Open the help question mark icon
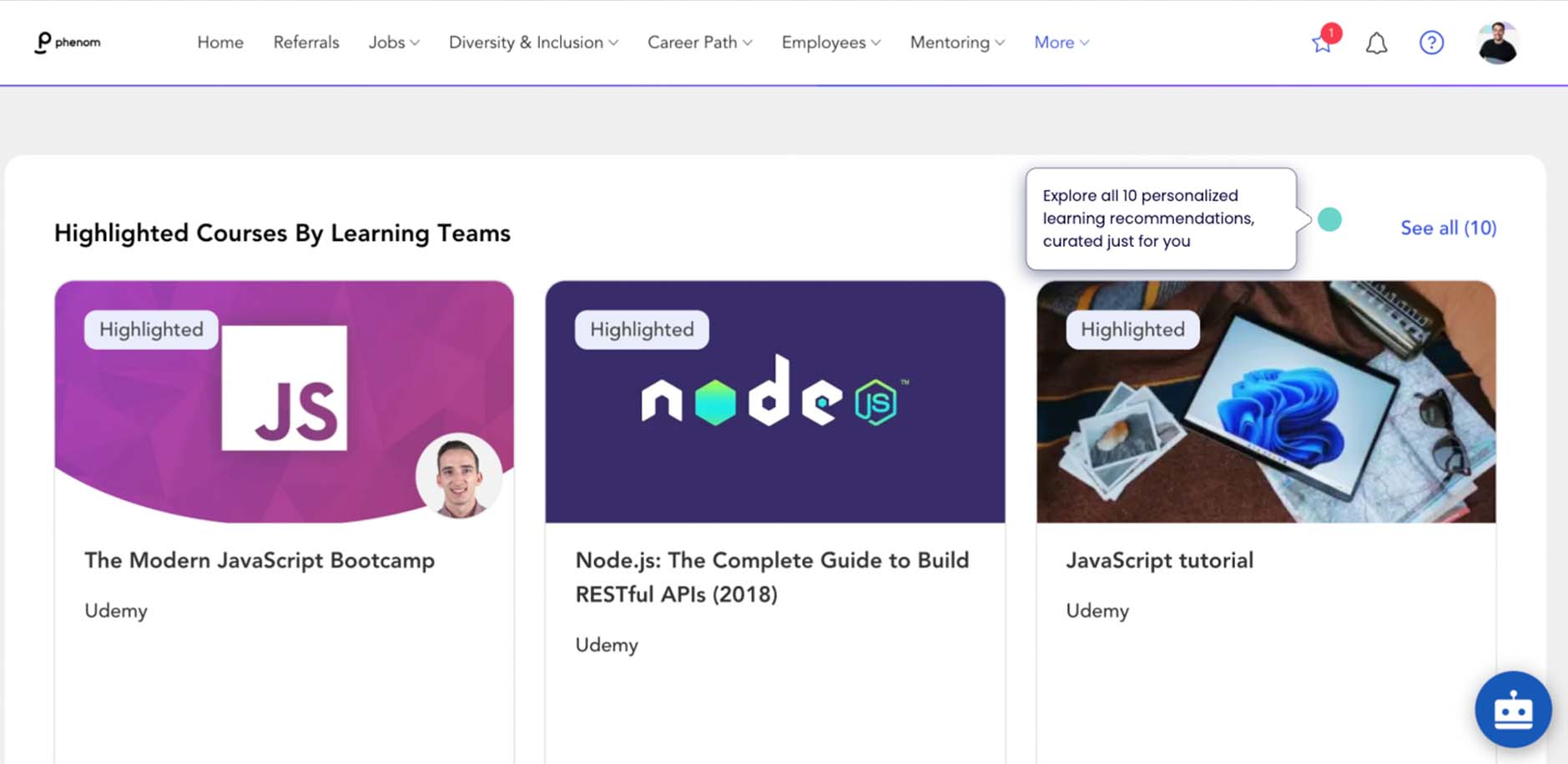The image size is (1568, 764). (x=1431, y=43)
